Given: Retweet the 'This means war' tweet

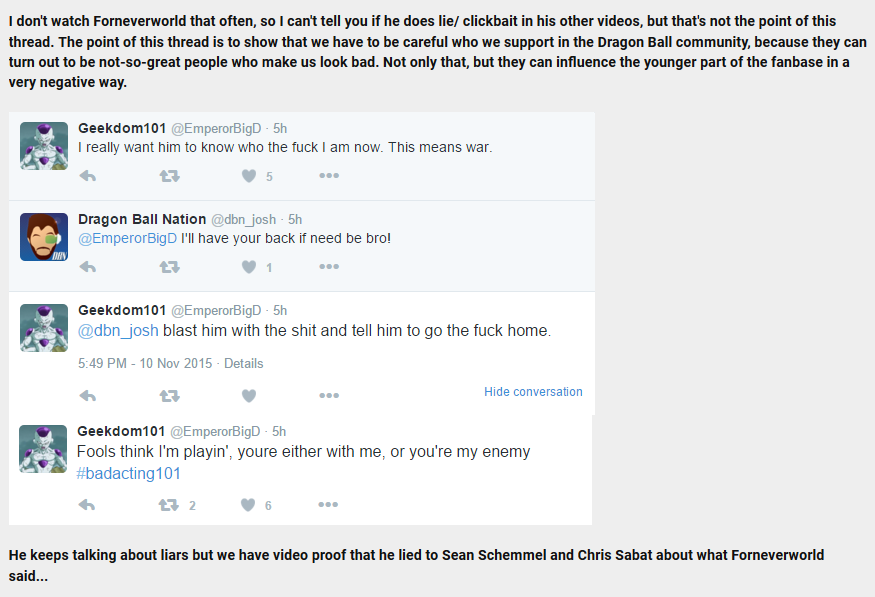Looking at the screenshot, I should [x=169, y=176].
